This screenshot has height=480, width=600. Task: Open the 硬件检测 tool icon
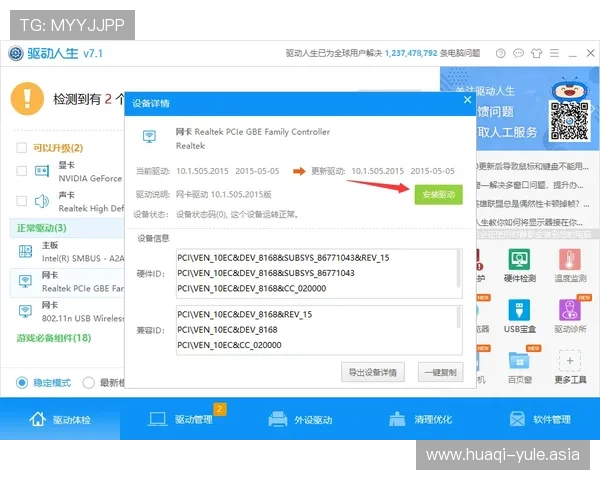click(519, 260)
